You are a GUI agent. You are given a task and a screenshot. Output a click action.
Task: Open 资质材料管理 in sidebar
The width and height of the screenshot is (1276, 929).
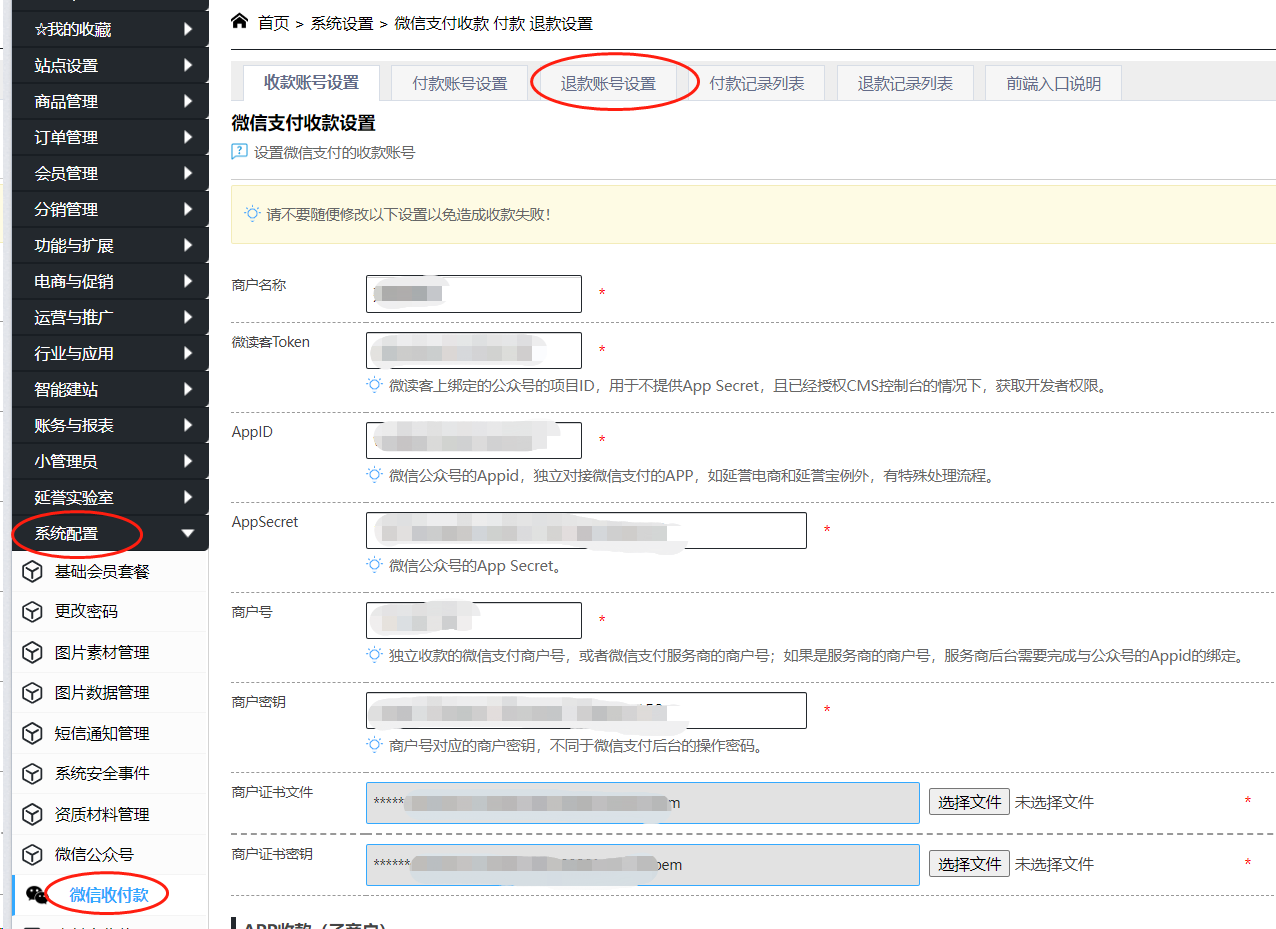tap(102, 814)
